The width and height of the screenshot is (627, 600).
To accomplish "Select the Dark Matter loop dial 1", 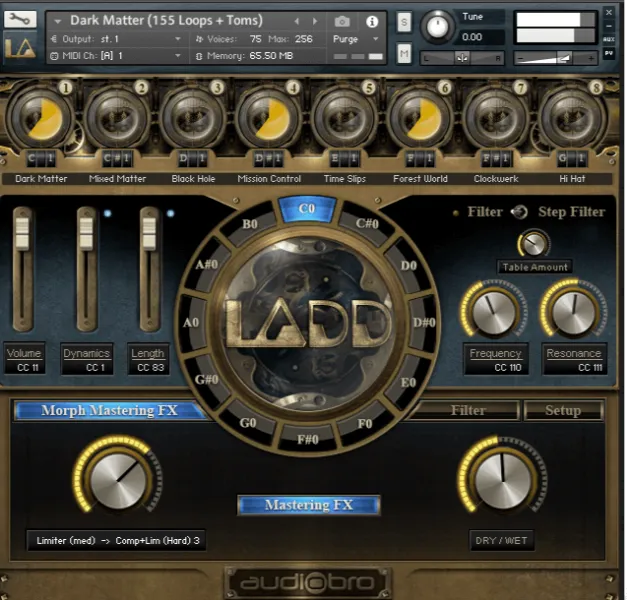I will 40,118.
